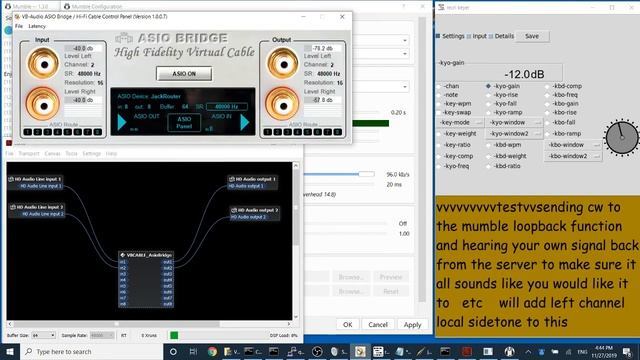Click the HD Audio Line input 1 node
Viewport: 640px width, 360px height.
tap(36, 182)
